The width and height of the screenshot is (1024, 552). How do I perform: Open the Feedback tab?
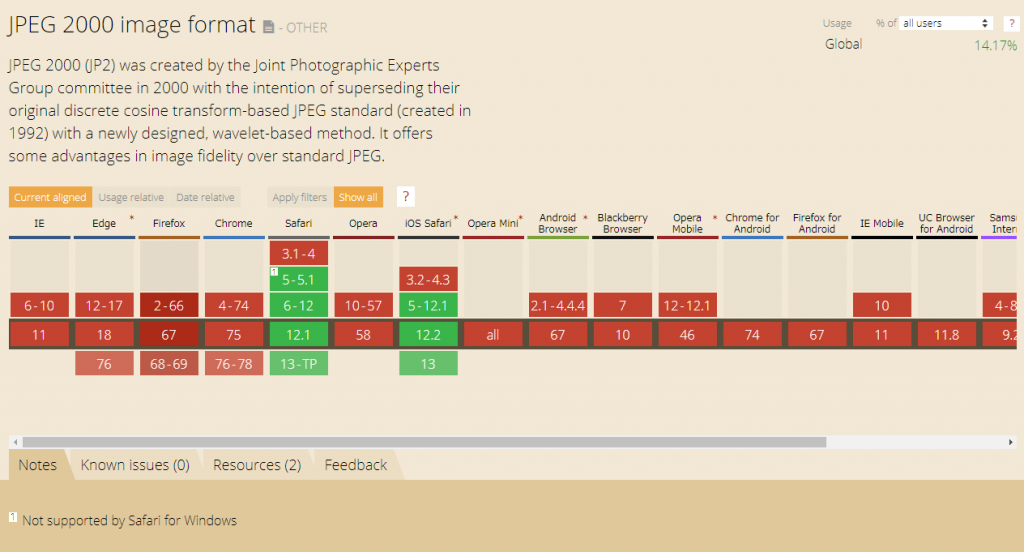356,464
